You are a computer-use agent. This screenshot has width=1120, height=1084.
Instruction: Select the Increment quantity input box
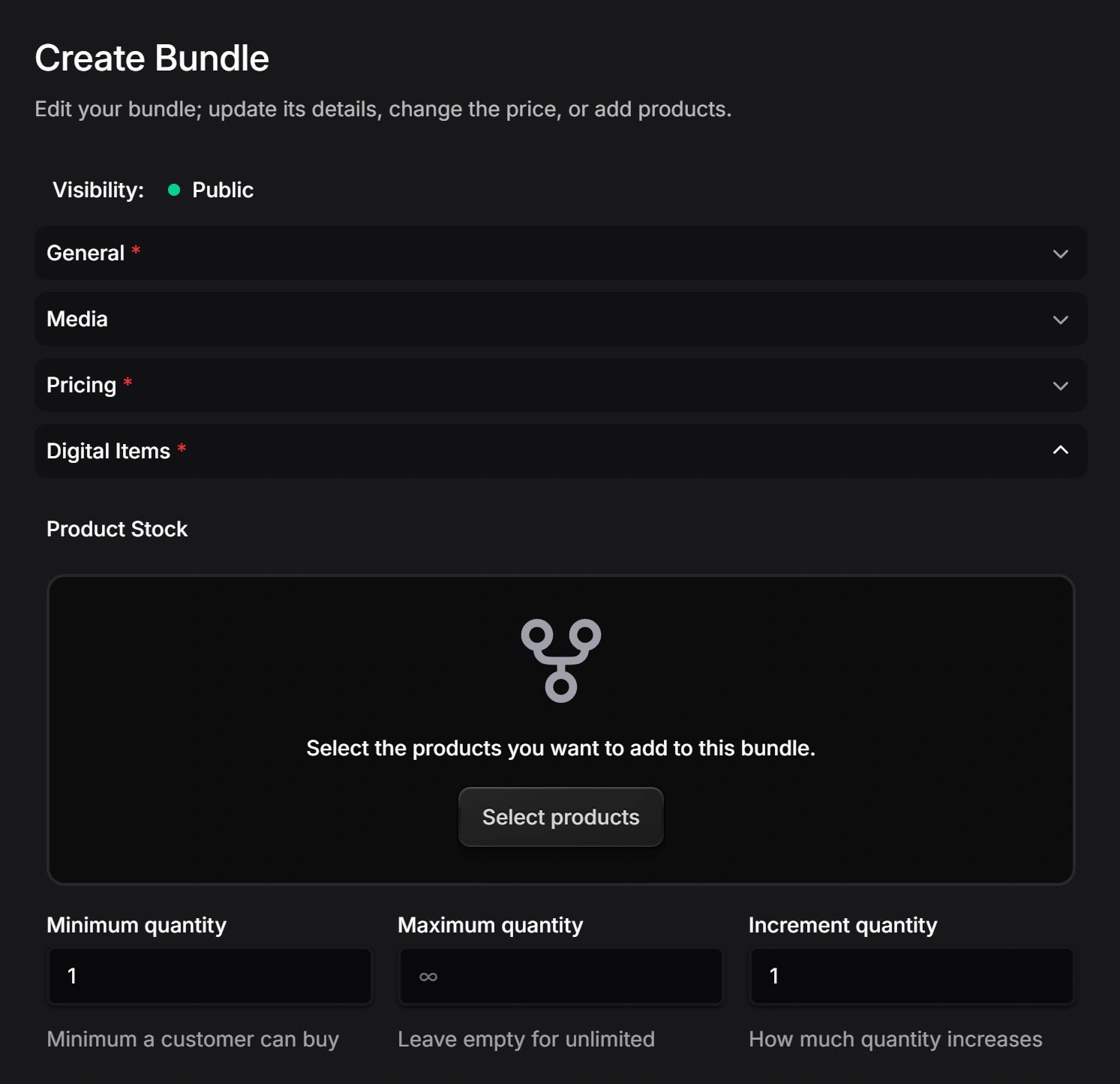point(911,976)
